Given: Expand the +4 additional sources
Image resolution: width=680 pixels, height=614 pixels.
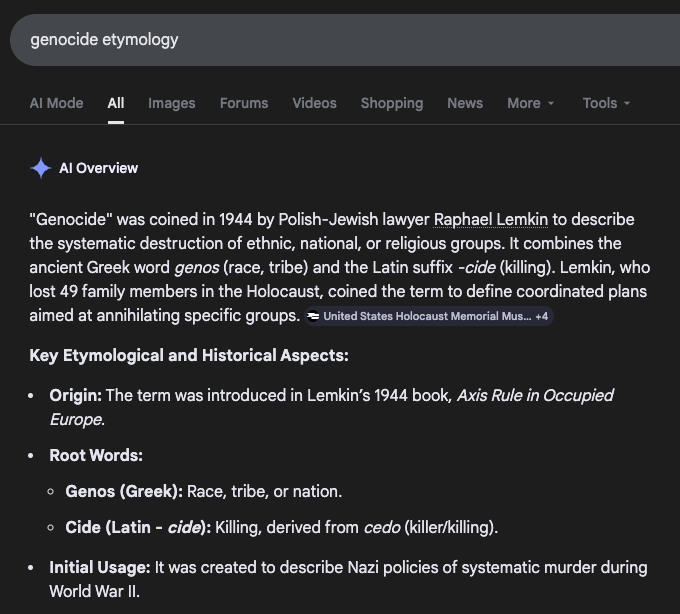Looking at the screenshot, I should tap(542, 316).
